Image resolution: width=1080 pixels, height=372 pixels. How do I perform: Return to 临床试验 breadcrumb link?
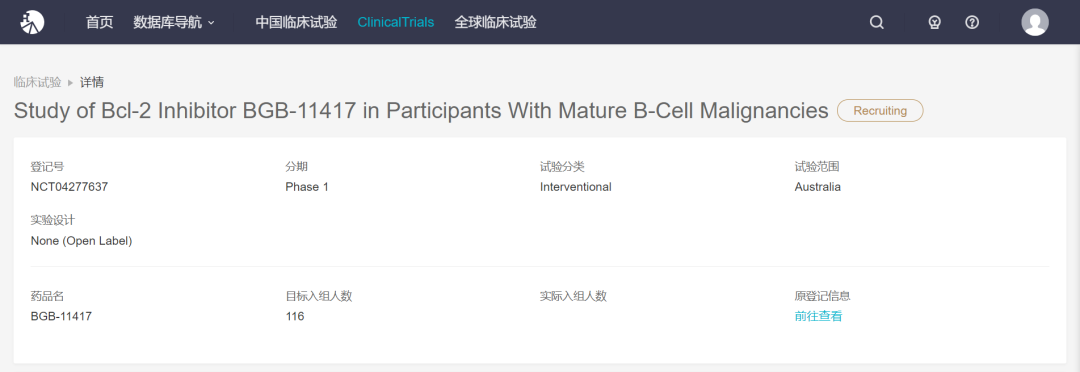[37, 83]
